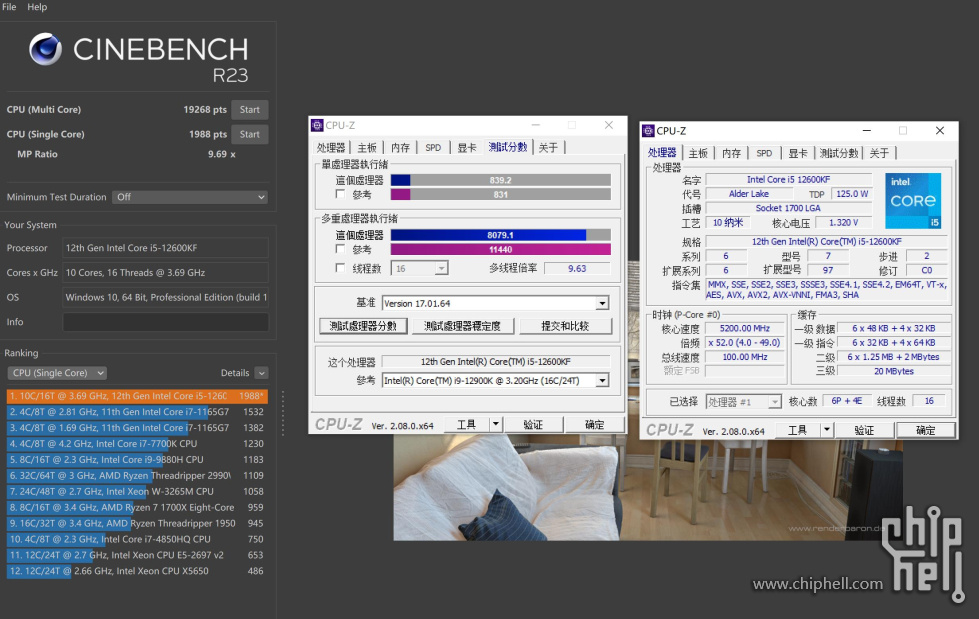This screenshot has width=979, height=619.
Task: Switch to 关于 tab in benchmark CPU-Z window
Action: pyautogui.click(x=548, y=147)
